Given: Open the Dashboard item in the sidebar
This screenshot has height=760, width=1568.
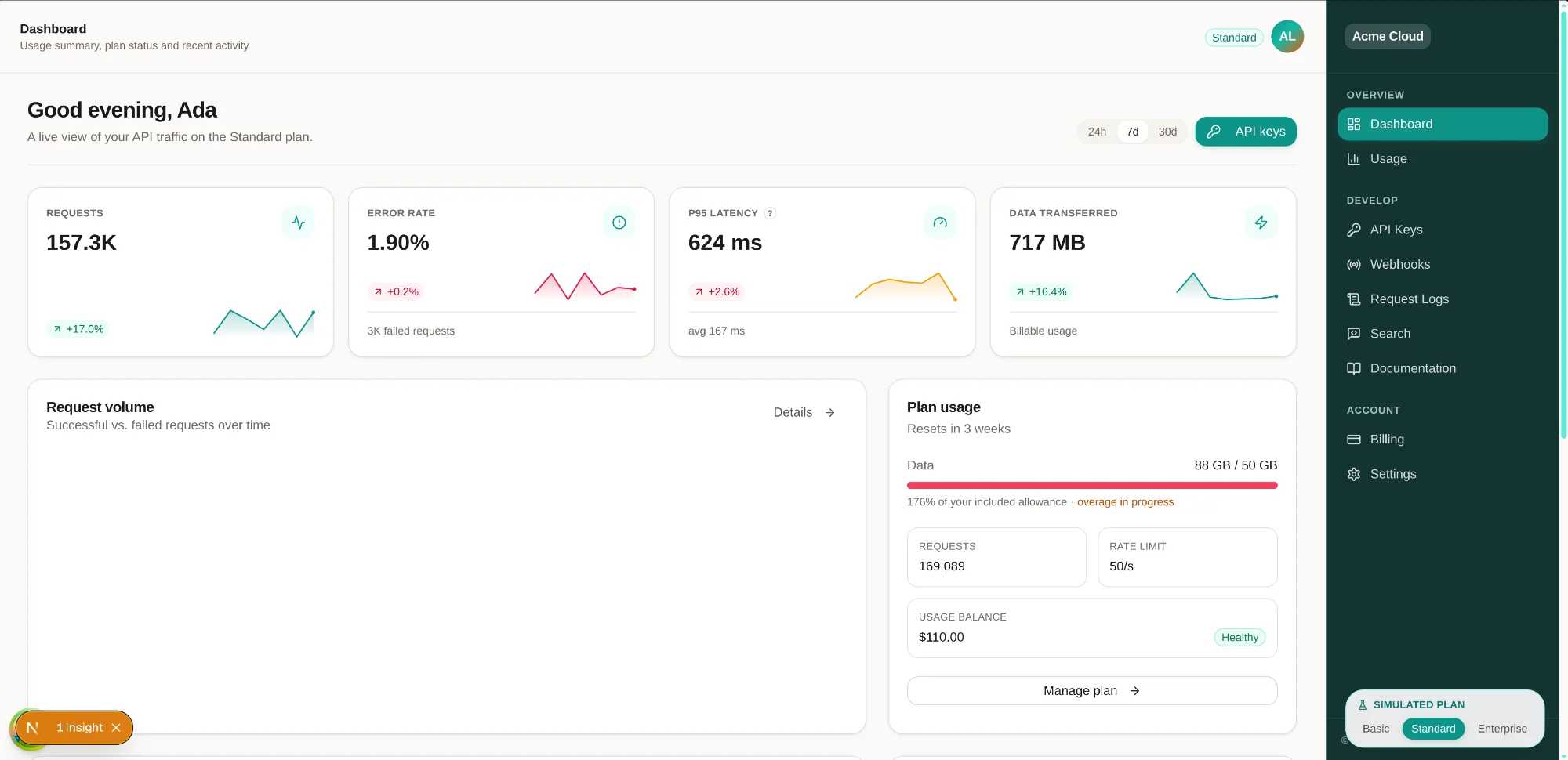Looking at the screenshot, I should (1443, 125).
